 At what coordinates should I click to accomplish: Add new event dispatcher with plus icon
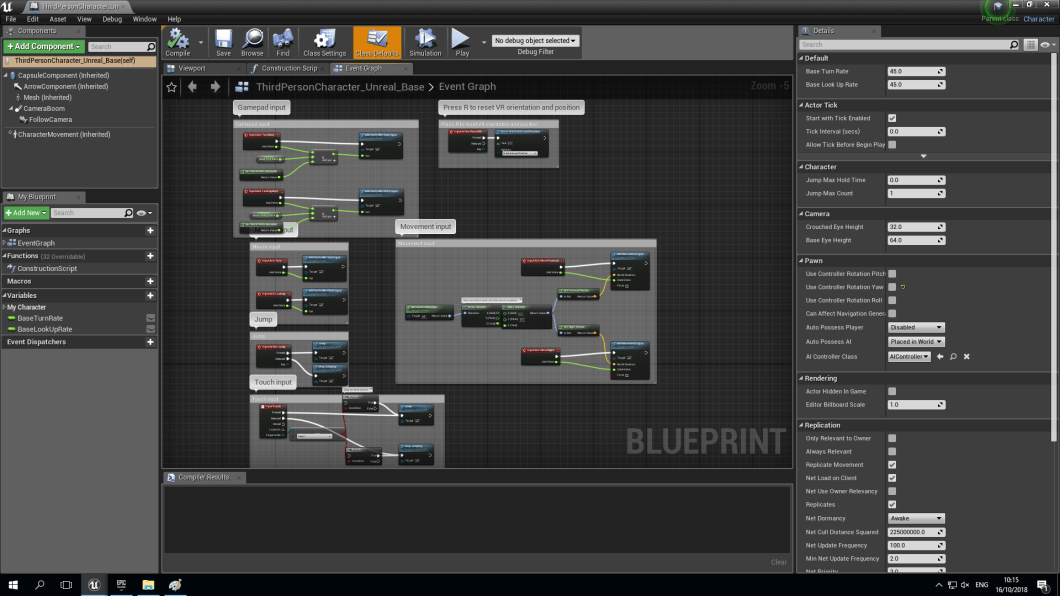pyautogui.click(x=150, y=342)
